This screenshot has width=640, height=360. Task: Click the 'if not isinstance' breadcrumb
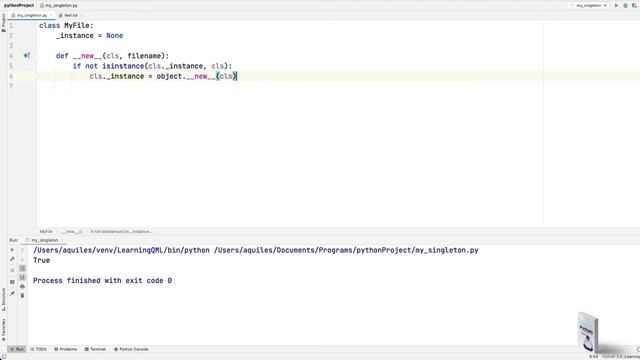121,231
